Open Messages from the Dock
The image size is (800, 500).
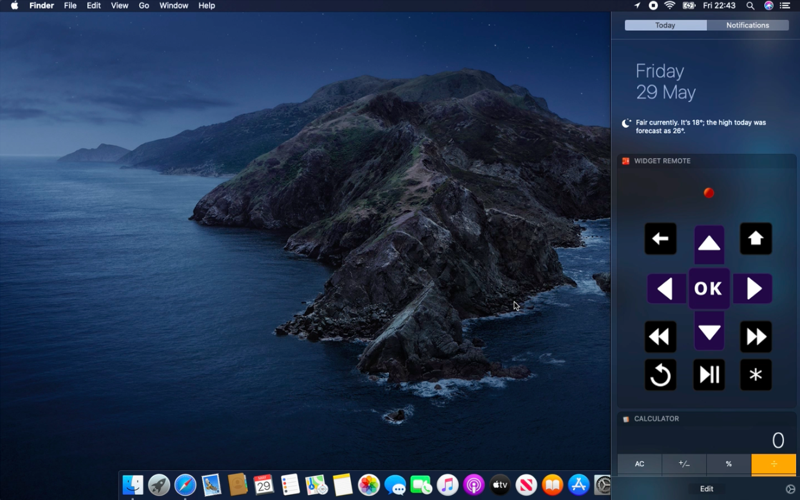[395, 485]
